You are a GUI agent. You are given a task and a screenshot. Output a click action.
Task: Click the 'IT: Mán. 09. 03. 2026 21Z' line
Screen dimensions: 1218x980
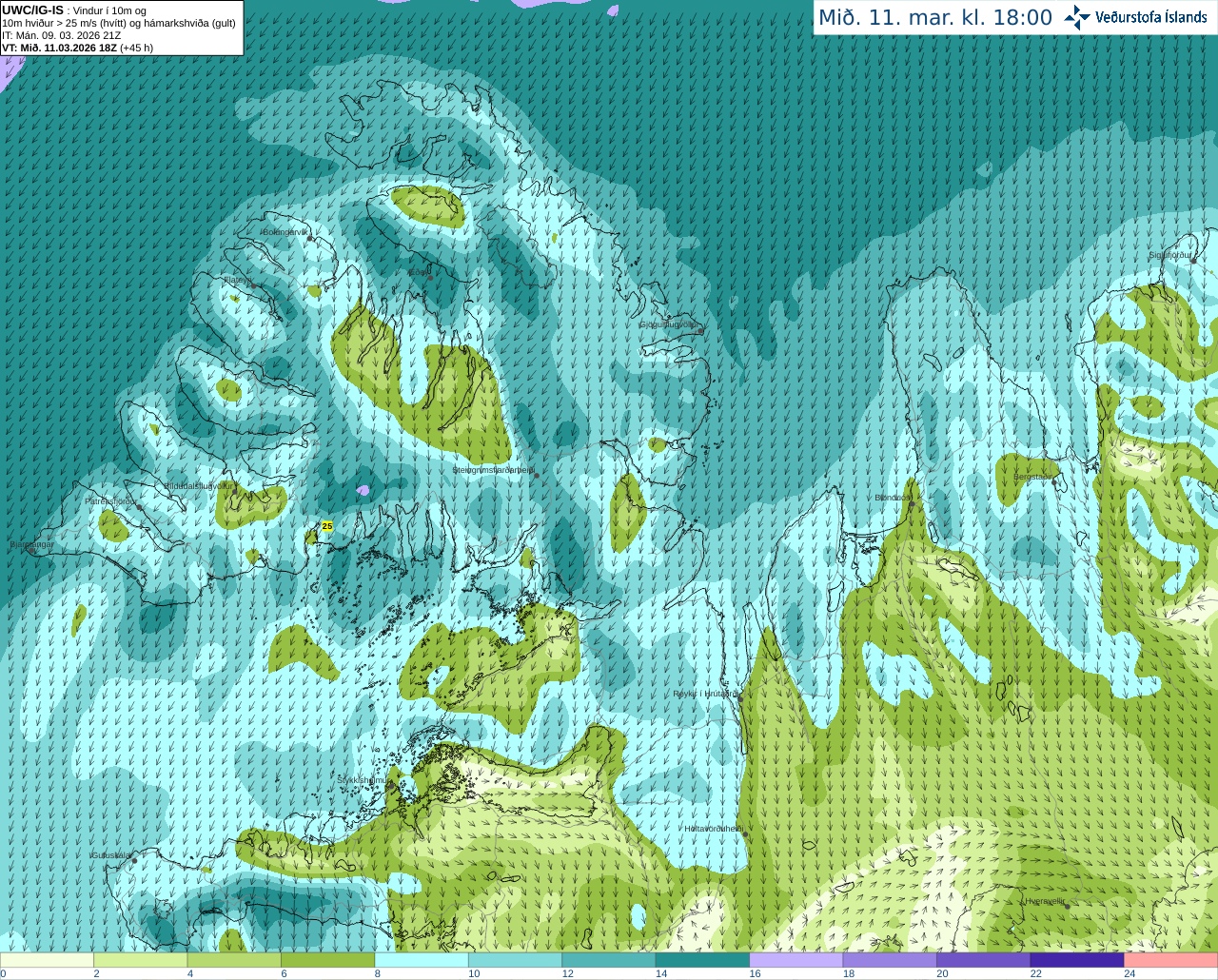click(61, 35)
